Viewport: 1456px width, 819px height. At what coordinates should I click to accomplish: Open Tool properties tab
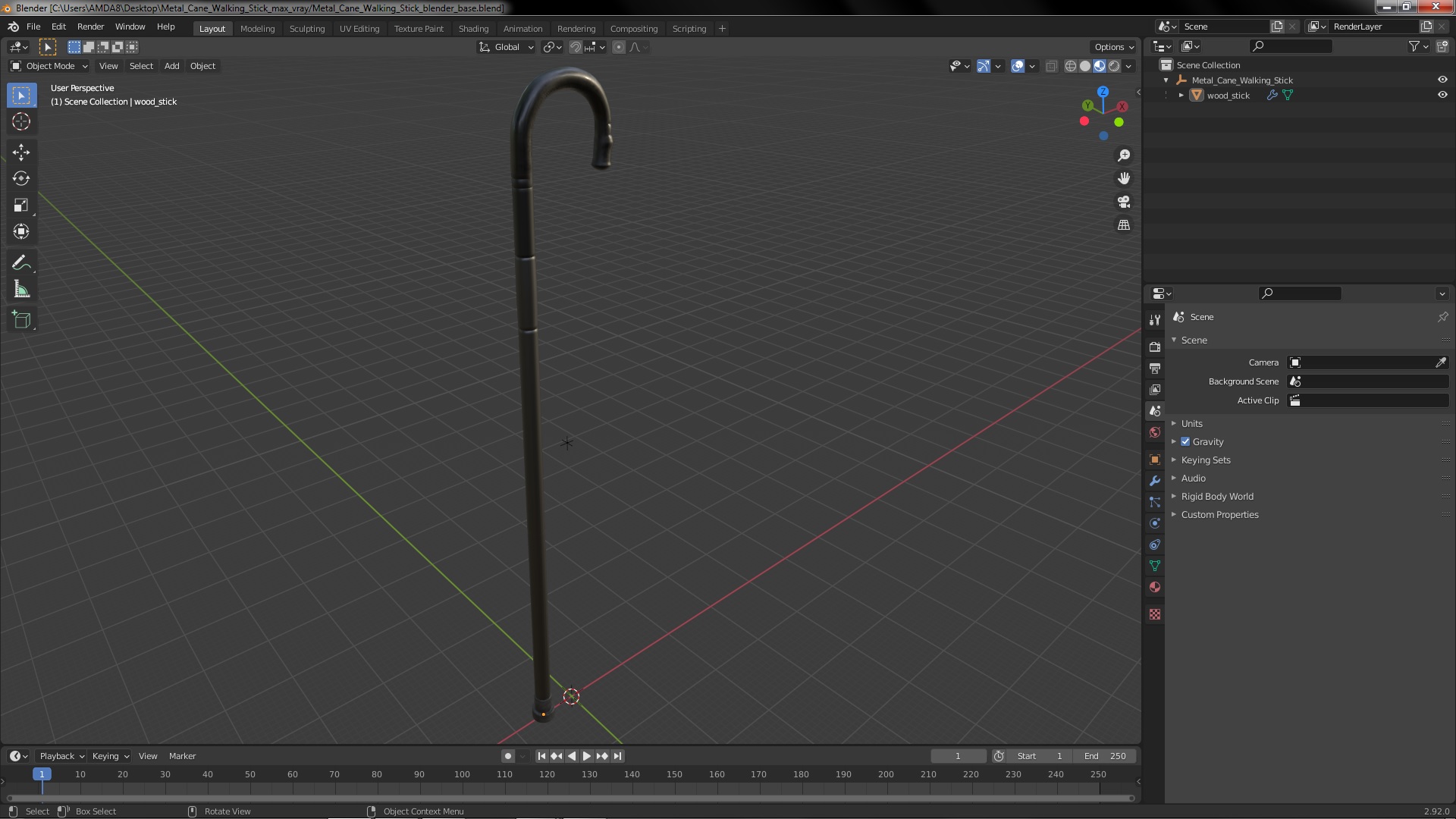(x=1155, y=320)
